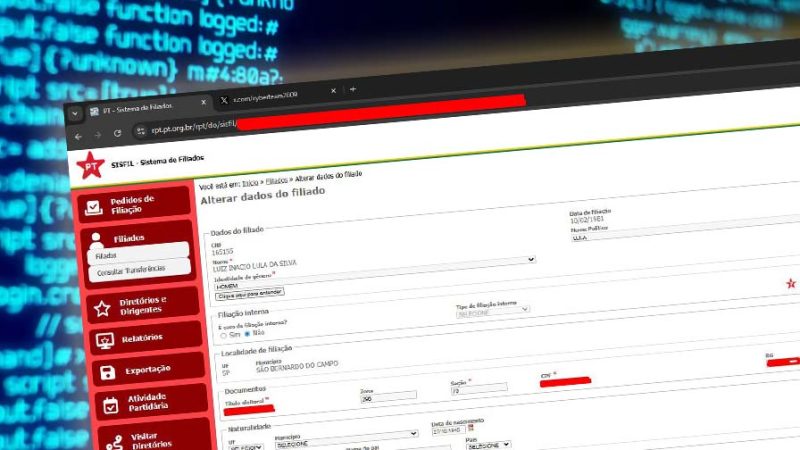This screenshot has height=450, width=800.
Task: Open site information icon in address bar
Action: coord(140,131)
